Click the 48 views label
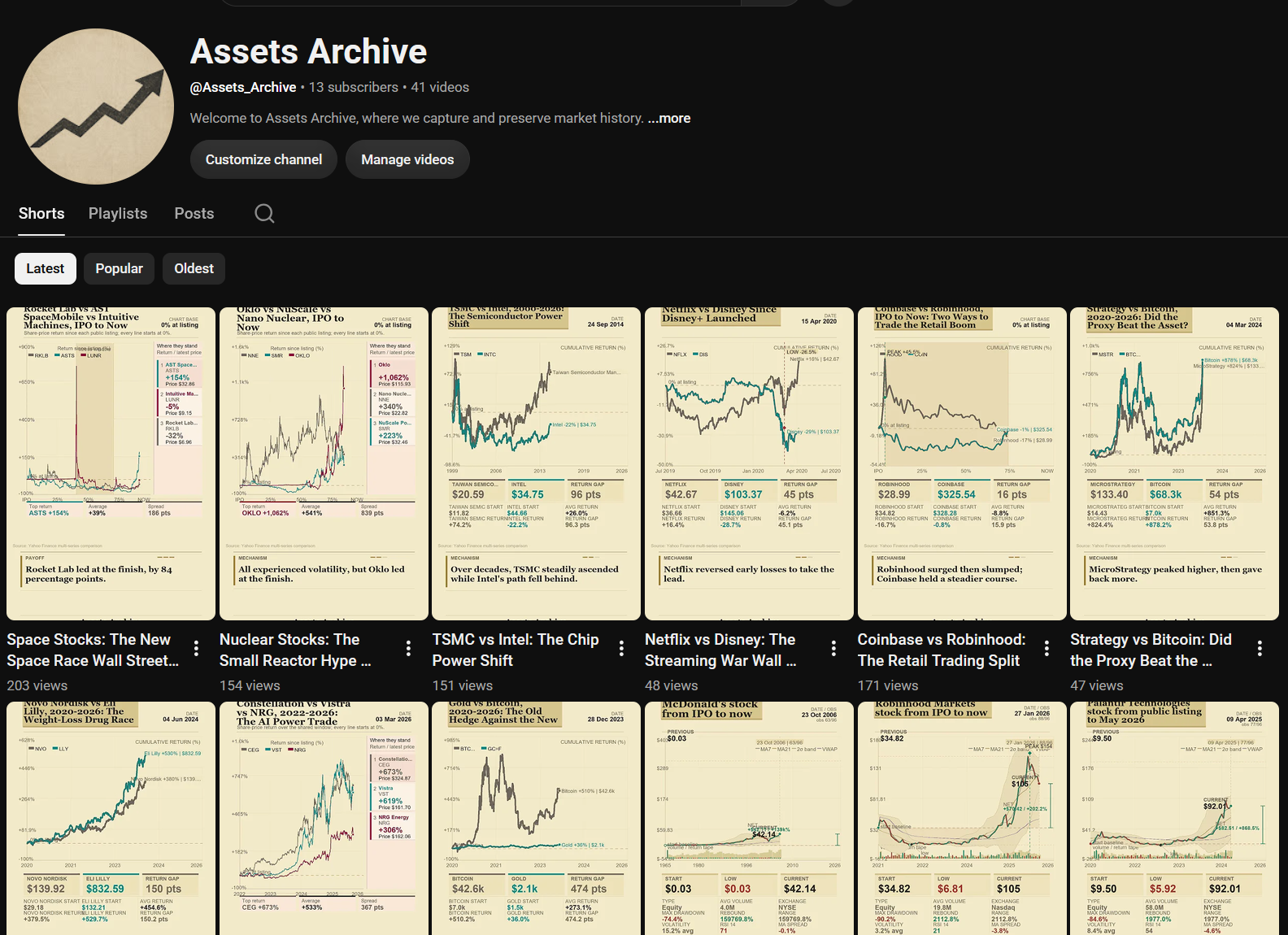This screenshot has width=1288, height=935. click(672, 685)
